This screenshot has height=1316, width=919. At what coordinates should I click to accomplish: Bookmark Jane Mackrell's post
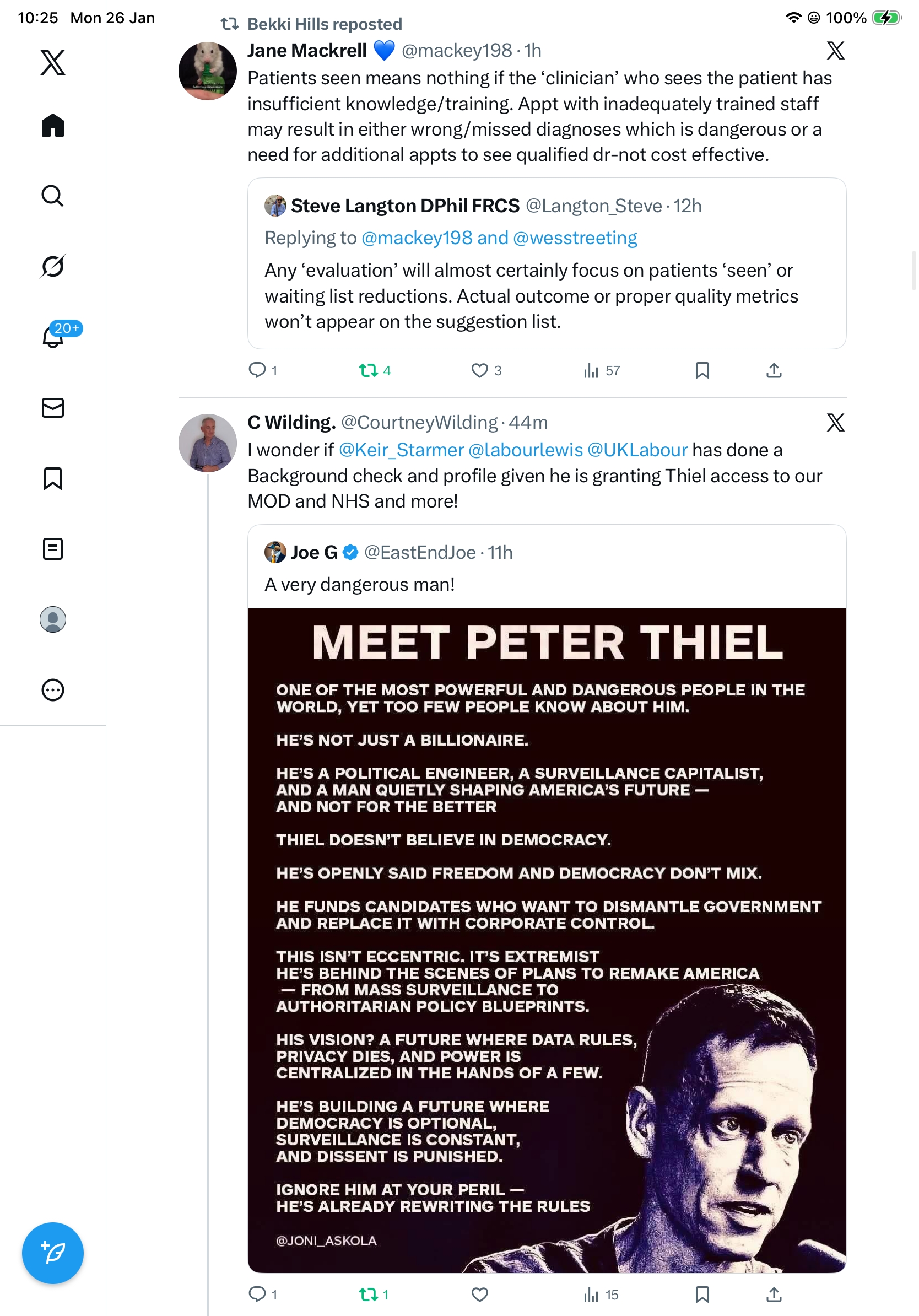pos(702,371)
